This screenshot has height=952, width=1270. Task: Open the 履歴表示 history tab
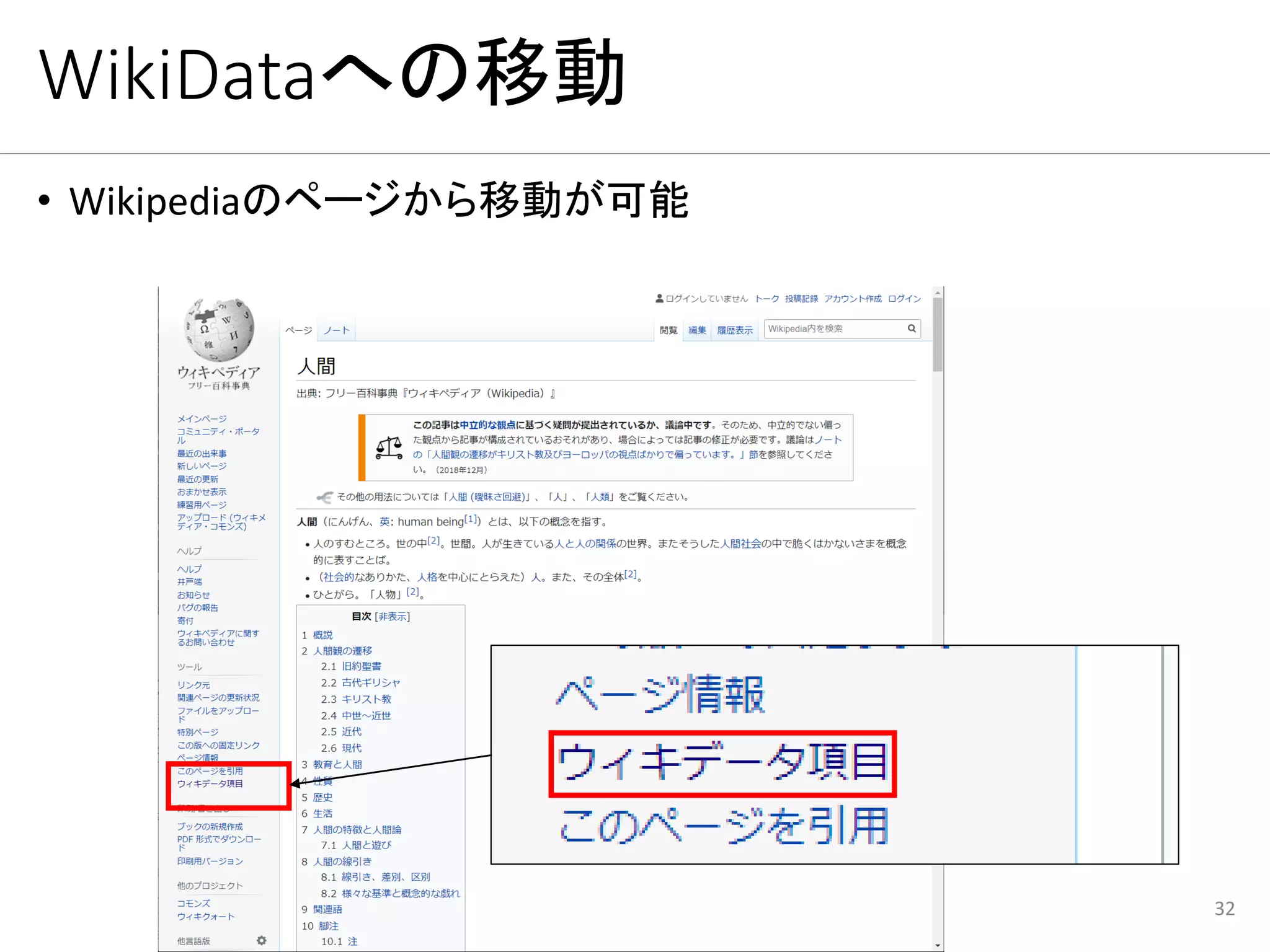pos(735,330)
